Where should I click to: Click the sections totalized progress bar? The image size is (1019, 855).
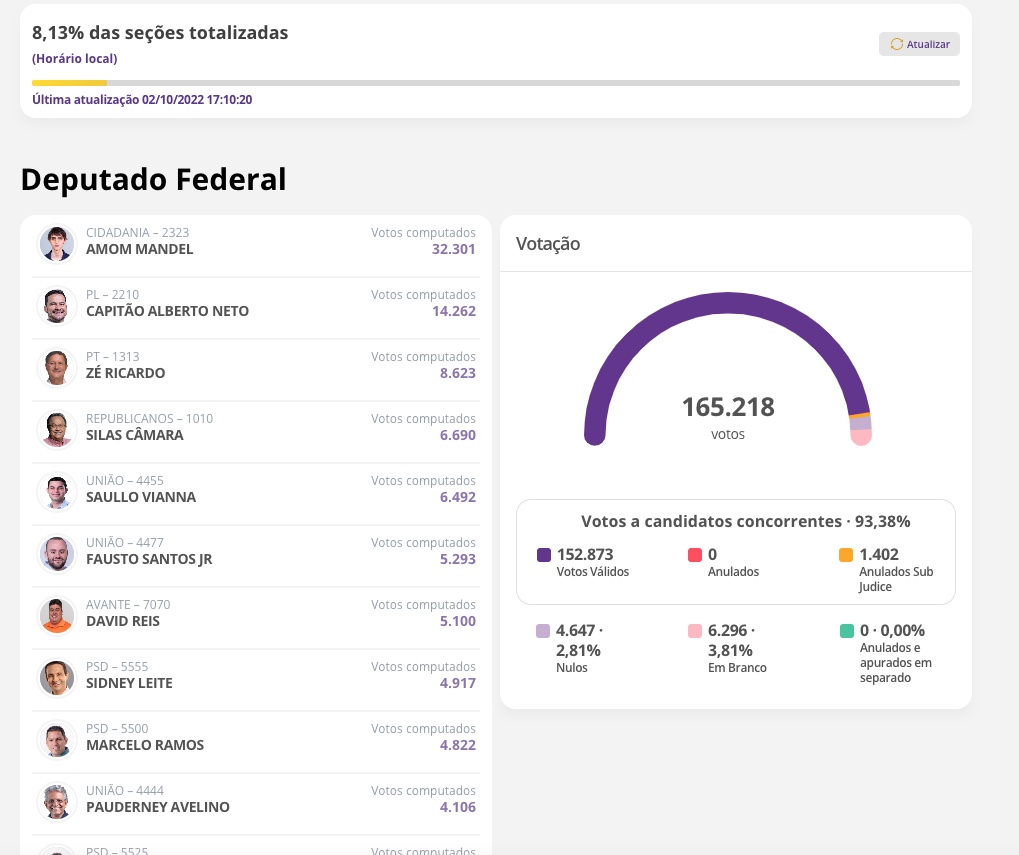tap(495, 83)
